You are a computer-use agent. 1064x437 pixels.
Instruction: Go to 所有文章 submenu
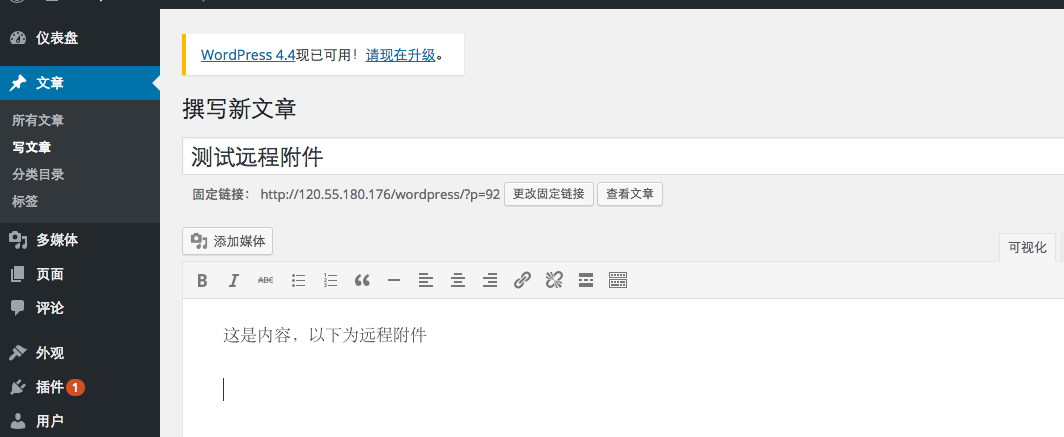pos(38,121)
